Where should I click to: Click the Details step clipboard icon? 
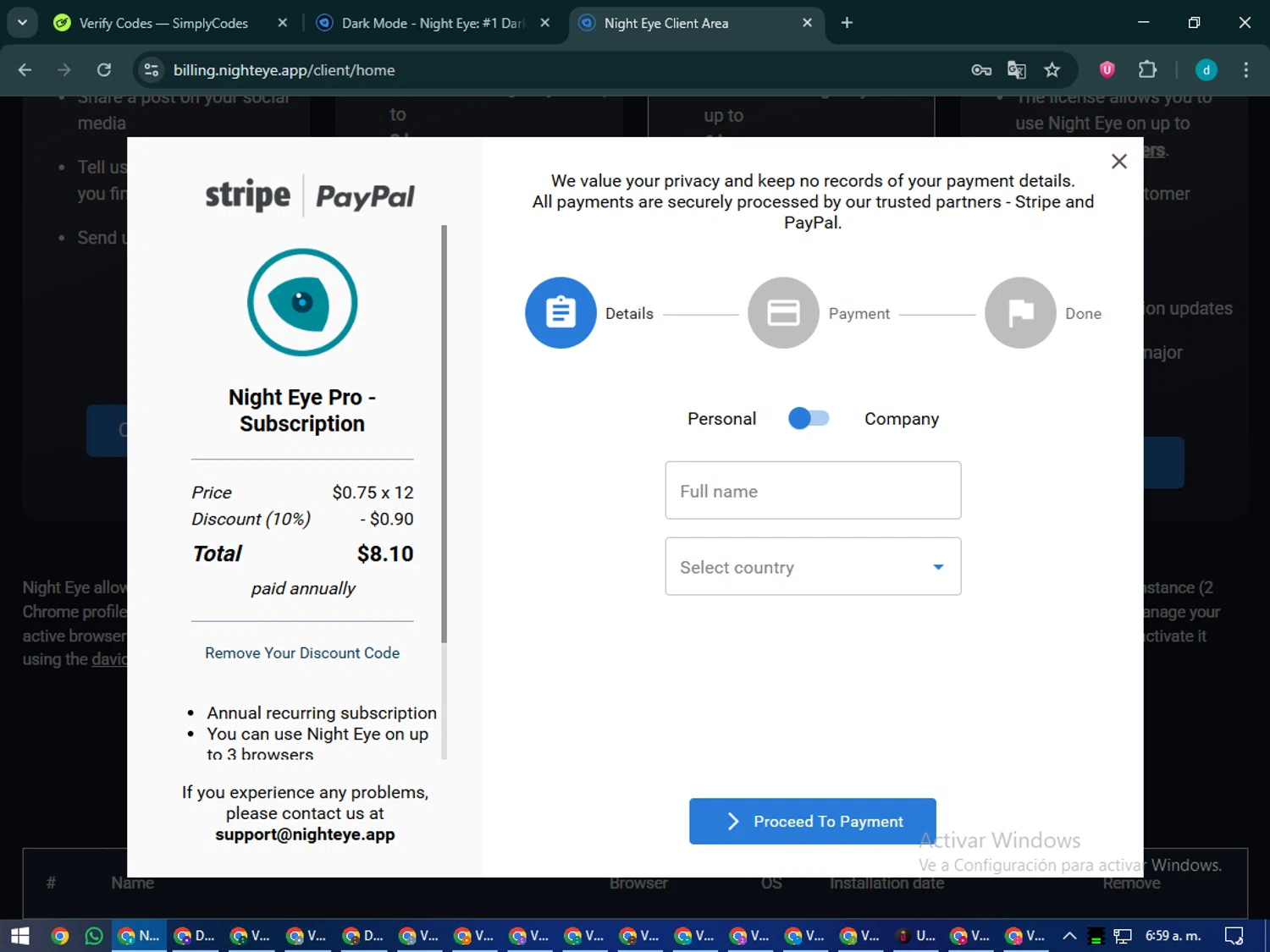point(560,312)
